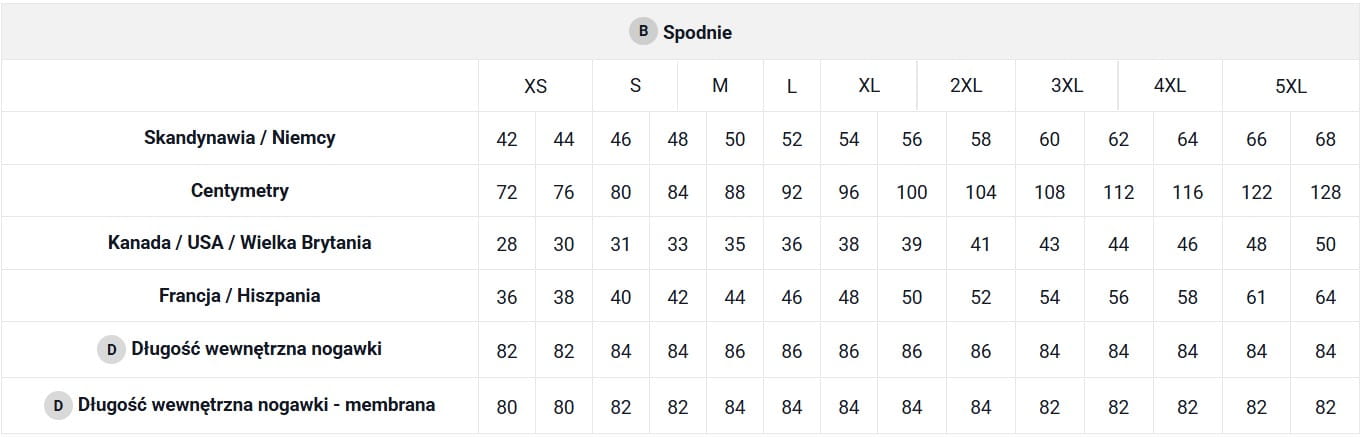Image resolution: width=1362 pixels, height=437 pixels.
Task: Select size 68 in Skandynawia / Niemcy row
Action: click(1325, 139)
